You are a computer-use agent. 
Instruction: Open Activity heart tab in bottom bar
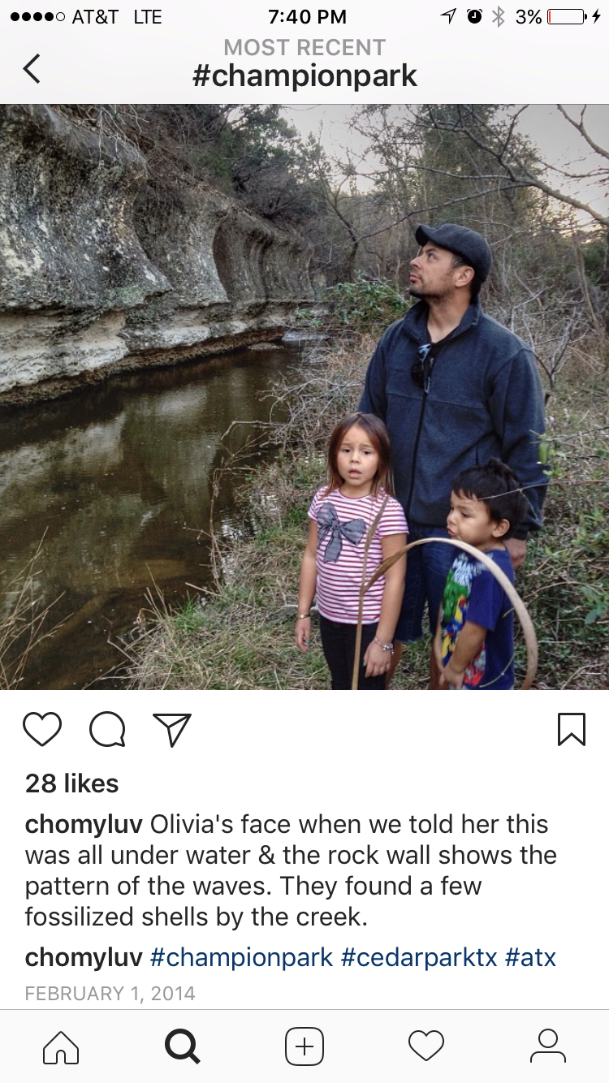click(426, 1046)
